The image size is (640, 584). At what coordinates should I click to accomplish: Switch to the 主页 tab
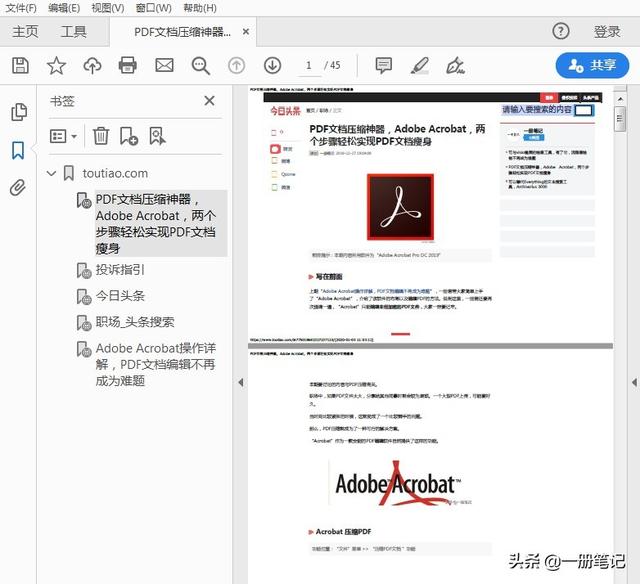[25, 31]
